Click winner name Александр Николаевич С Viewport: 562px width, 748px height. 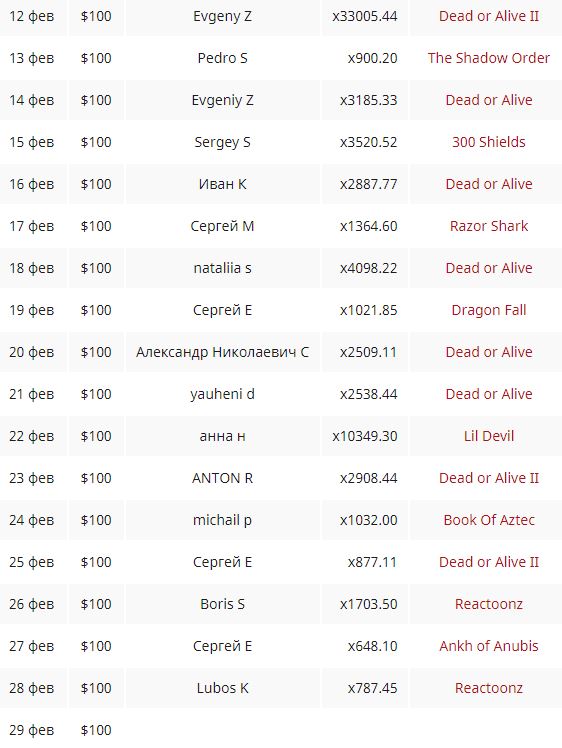[222, 352]
